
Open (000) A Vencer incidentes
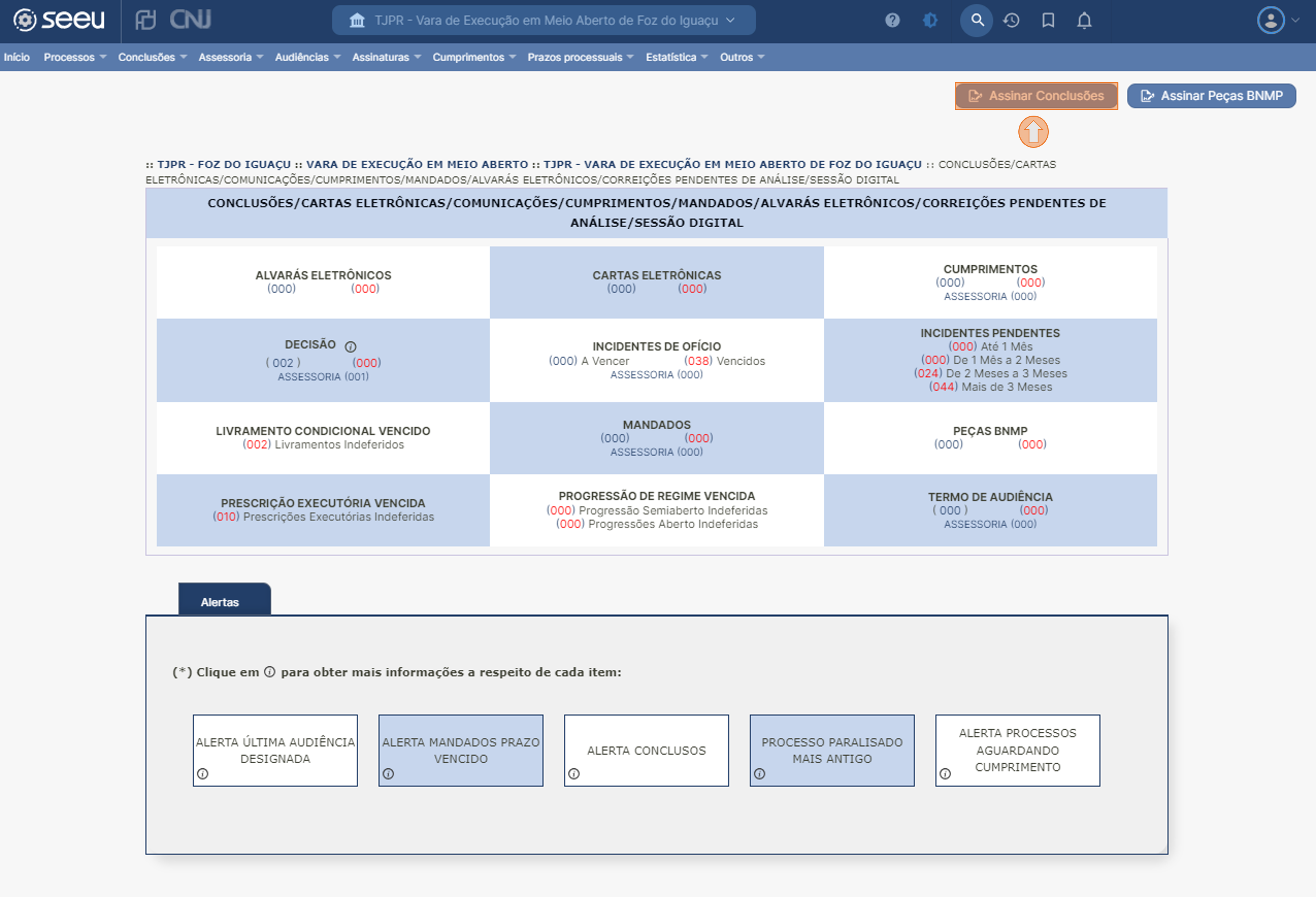[x=589, y=361]
